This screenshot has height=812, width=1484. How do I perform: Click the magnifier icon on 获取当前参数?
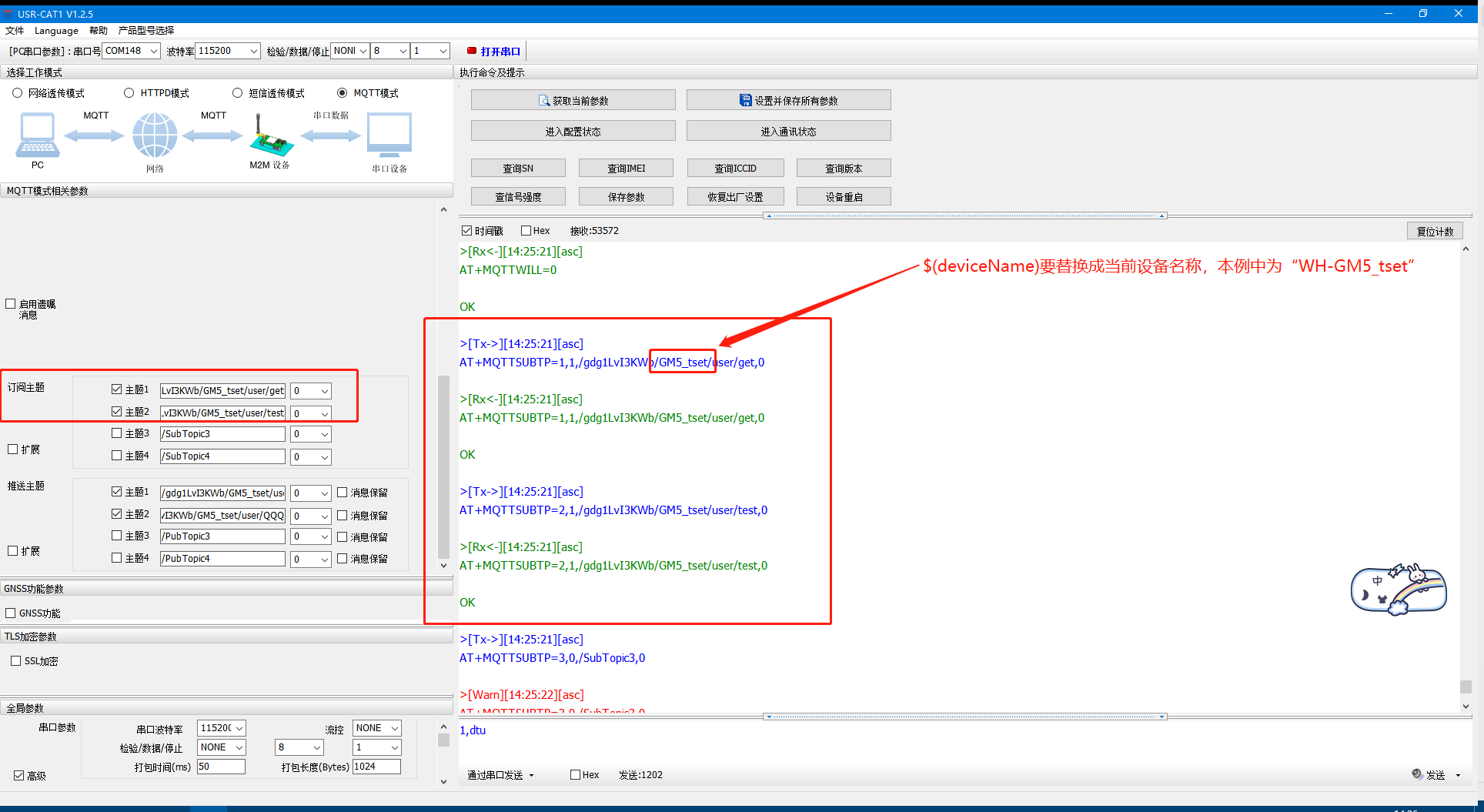tap(544, 101)
